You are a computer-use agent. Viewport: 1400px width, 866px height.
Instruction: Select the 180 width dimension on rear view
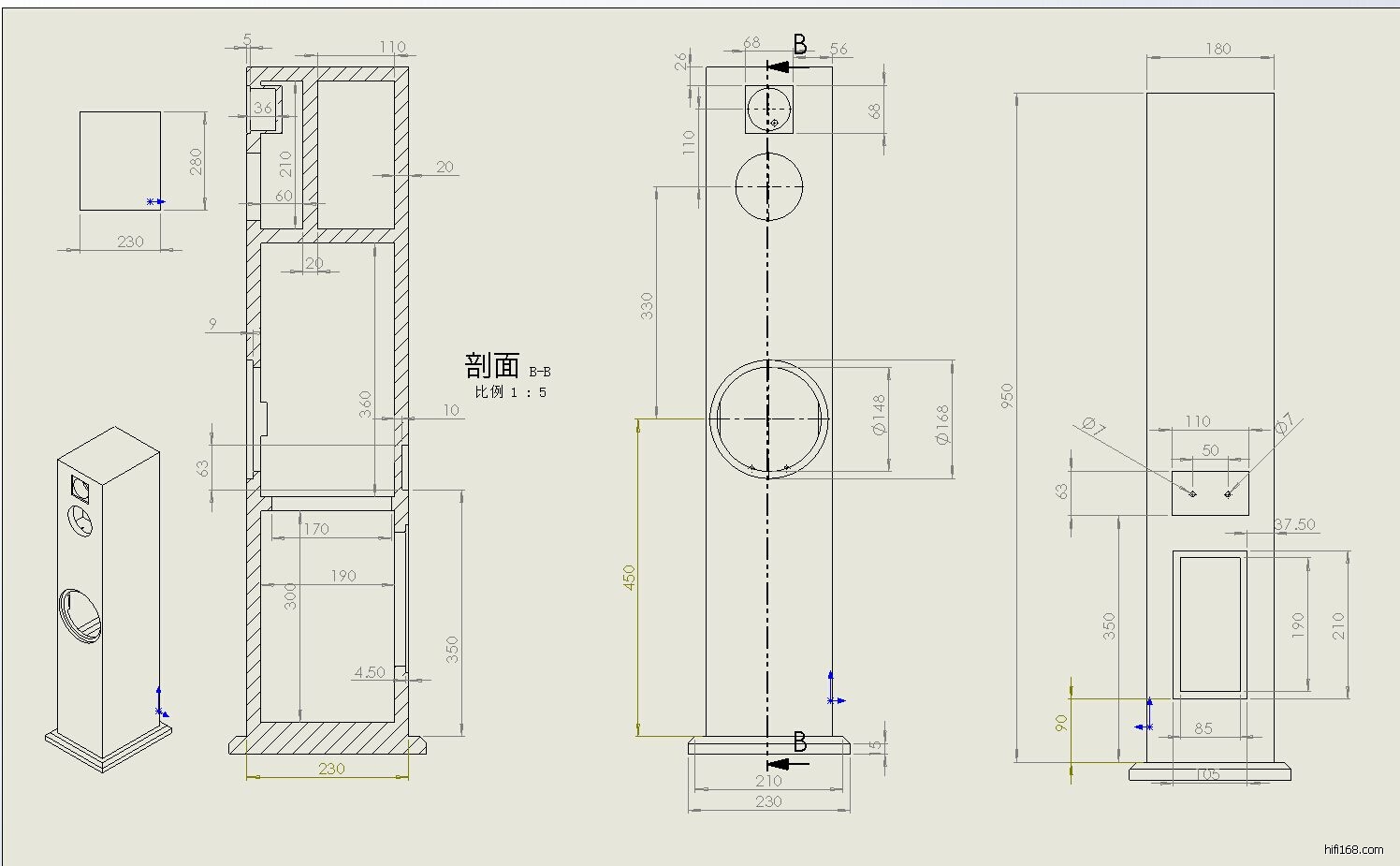(x=1218, y=49)
